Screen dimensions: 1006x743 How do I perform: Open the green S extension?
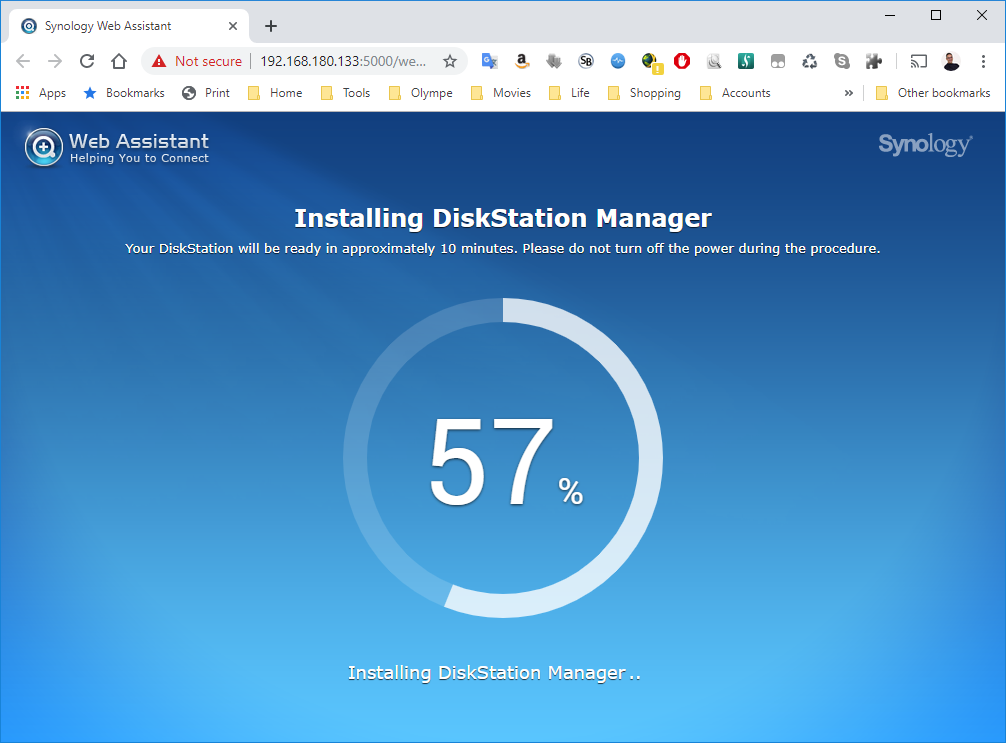click(x=746, y=61)
